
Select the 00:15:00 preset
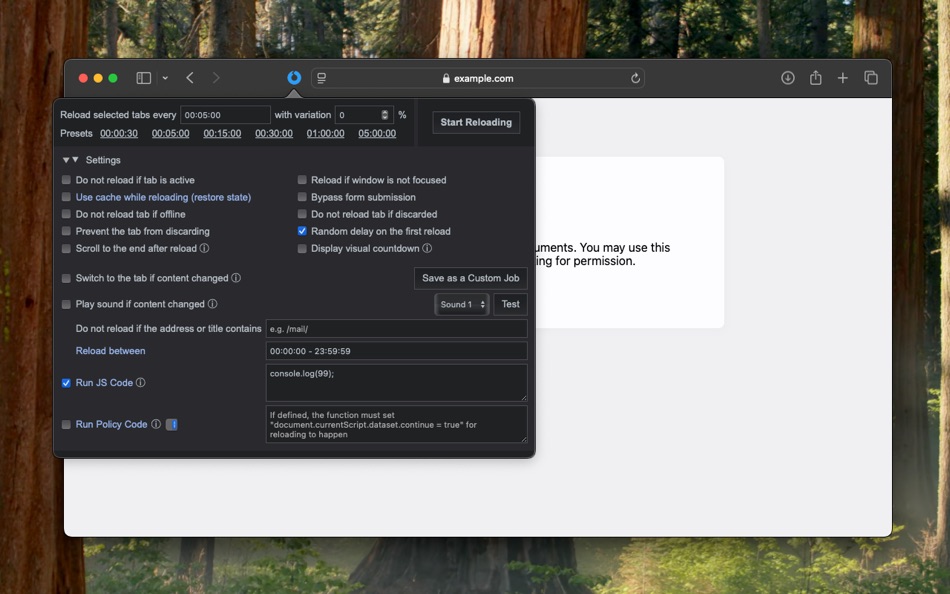tap(222, 133)
